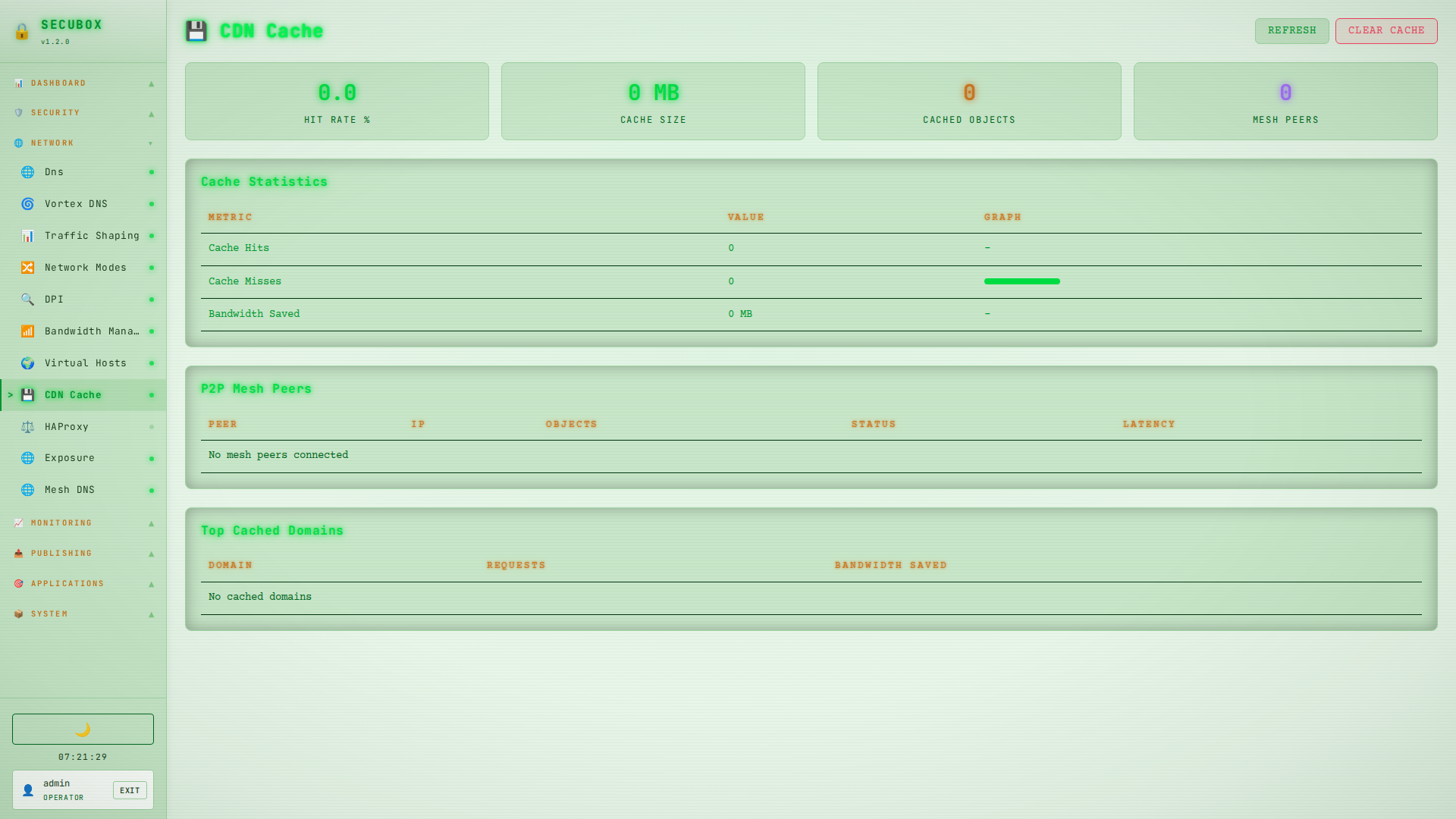This screenshot has height=819, width=1456.
Task: Toggle dark mode with the moon button
Action: point(83,729)
